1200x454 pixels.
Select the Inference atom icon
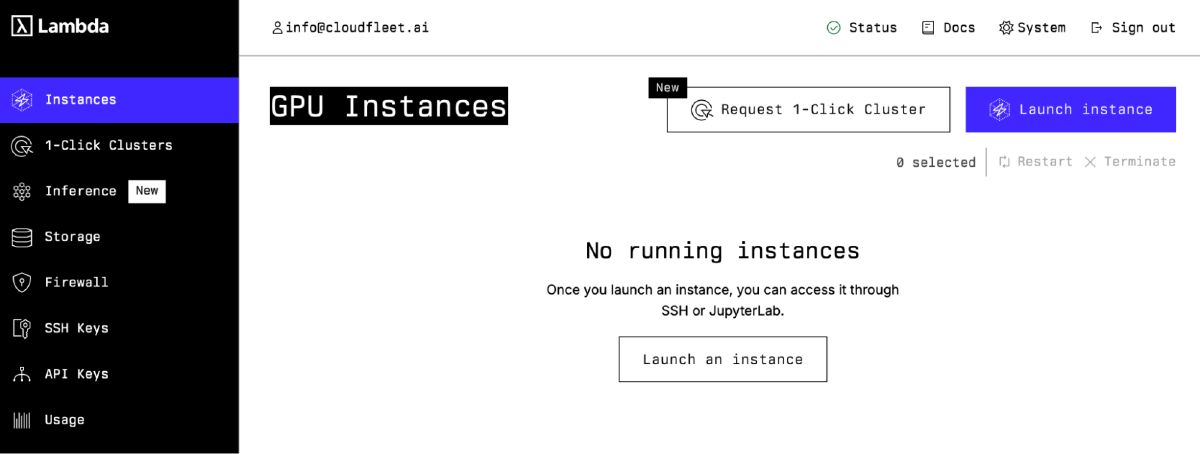point(22,191)
